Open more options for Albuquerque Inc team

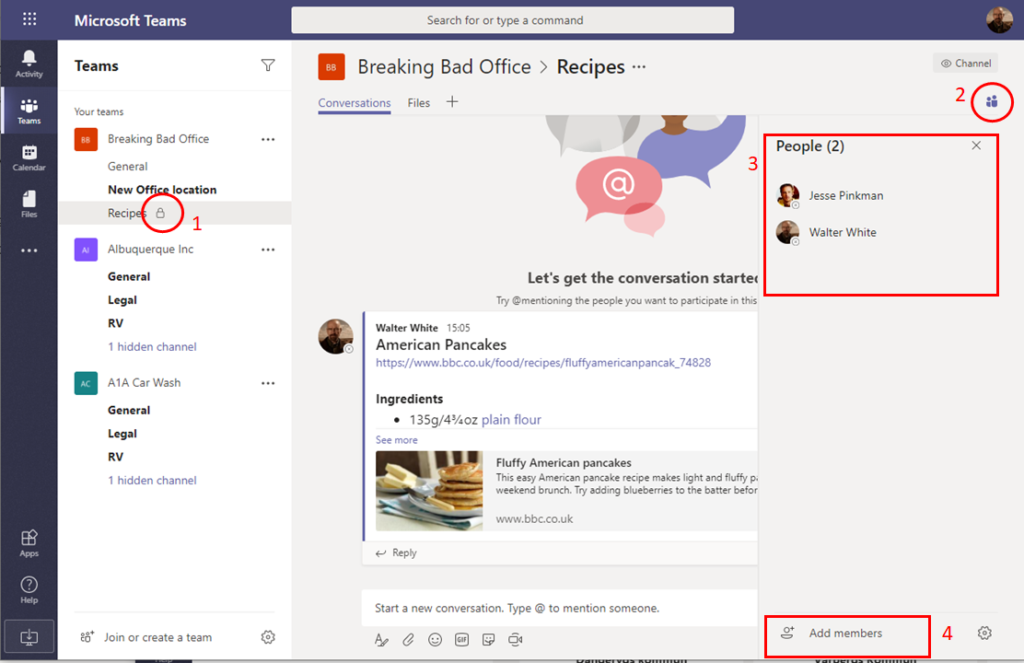(x=268, y=250)
